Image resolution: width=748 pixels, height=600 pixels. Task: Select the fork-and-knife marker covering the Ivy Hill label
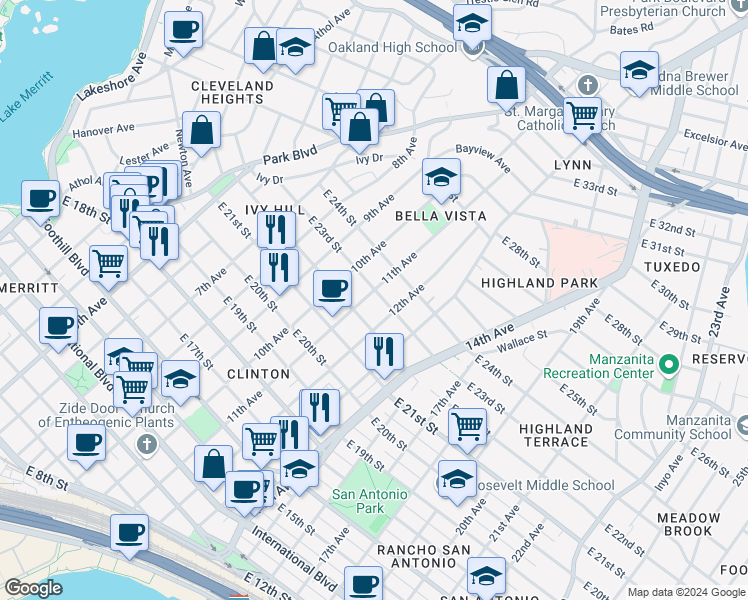click(276, 231)
